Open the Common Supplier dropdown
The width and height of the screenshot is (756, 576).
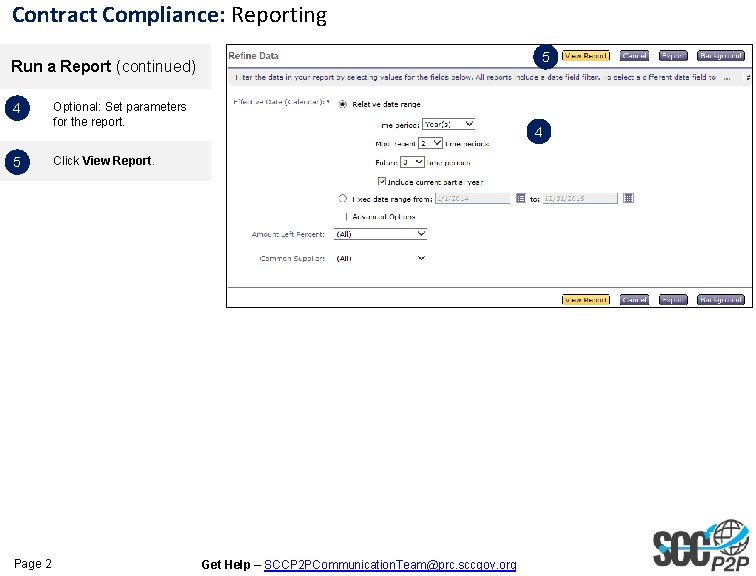point(380,258)
